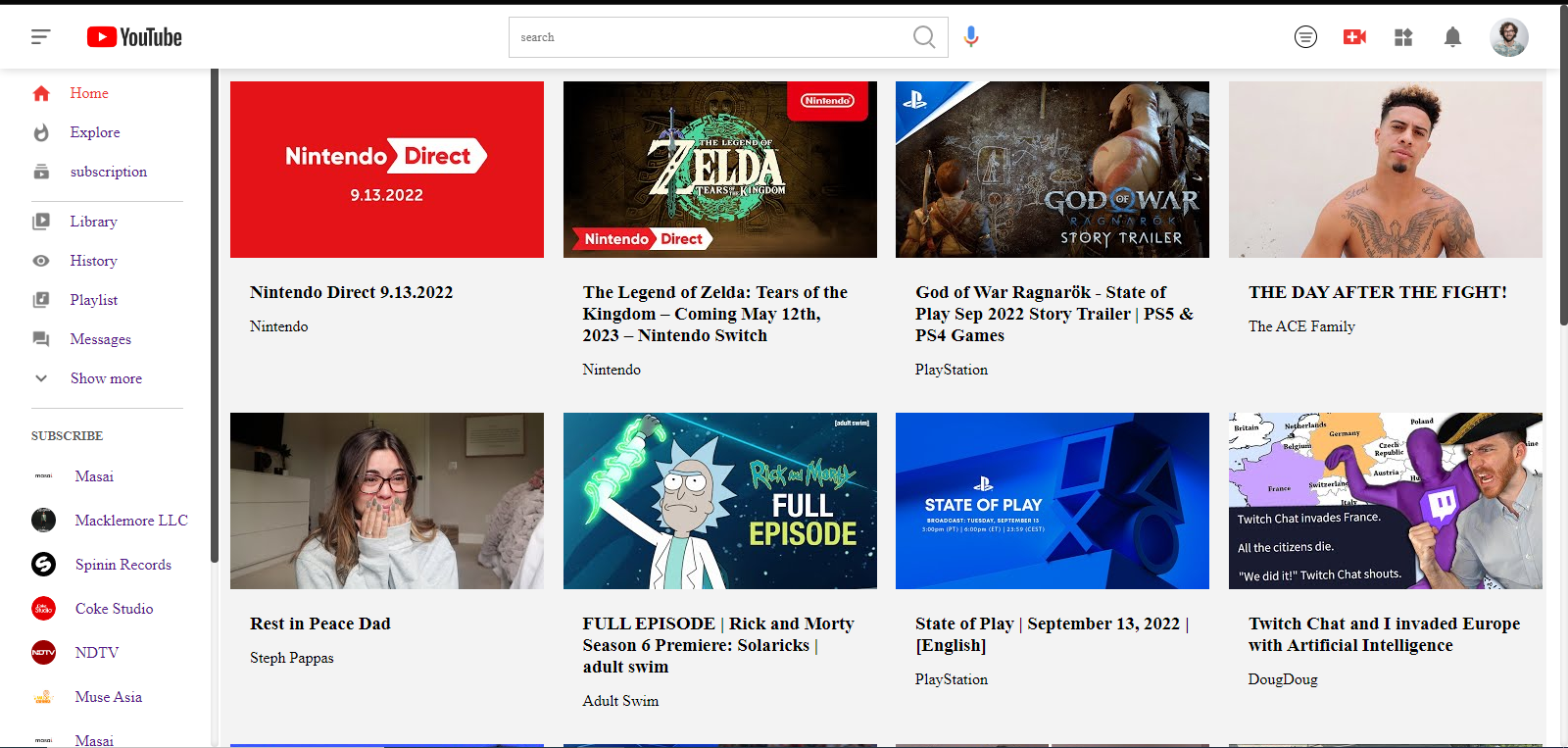Open subscription in sidebar
Image resolution: width=1568 pixels, height=748 pixels.
point(109,172)
